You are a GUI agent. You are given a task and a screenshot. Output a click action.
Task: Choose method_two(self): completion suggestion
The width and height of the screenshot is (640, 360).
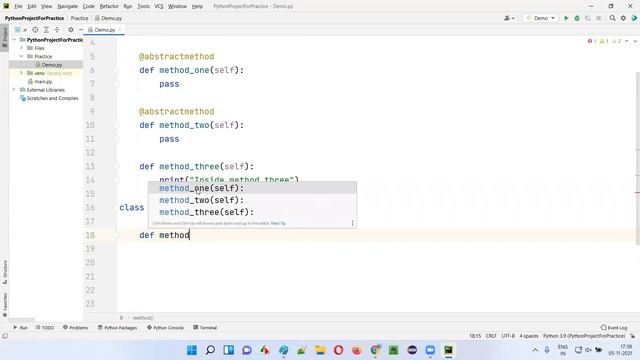[252, 200]
